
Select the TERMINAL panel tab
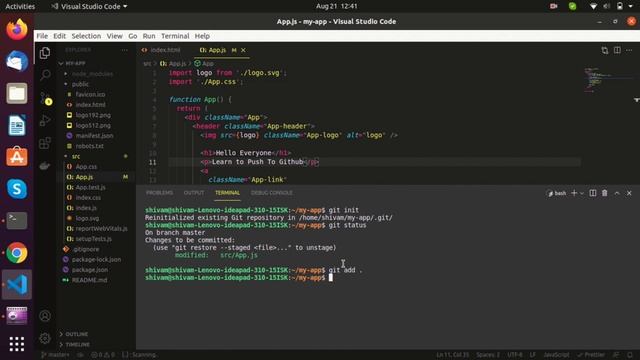(x=227, y=193)
